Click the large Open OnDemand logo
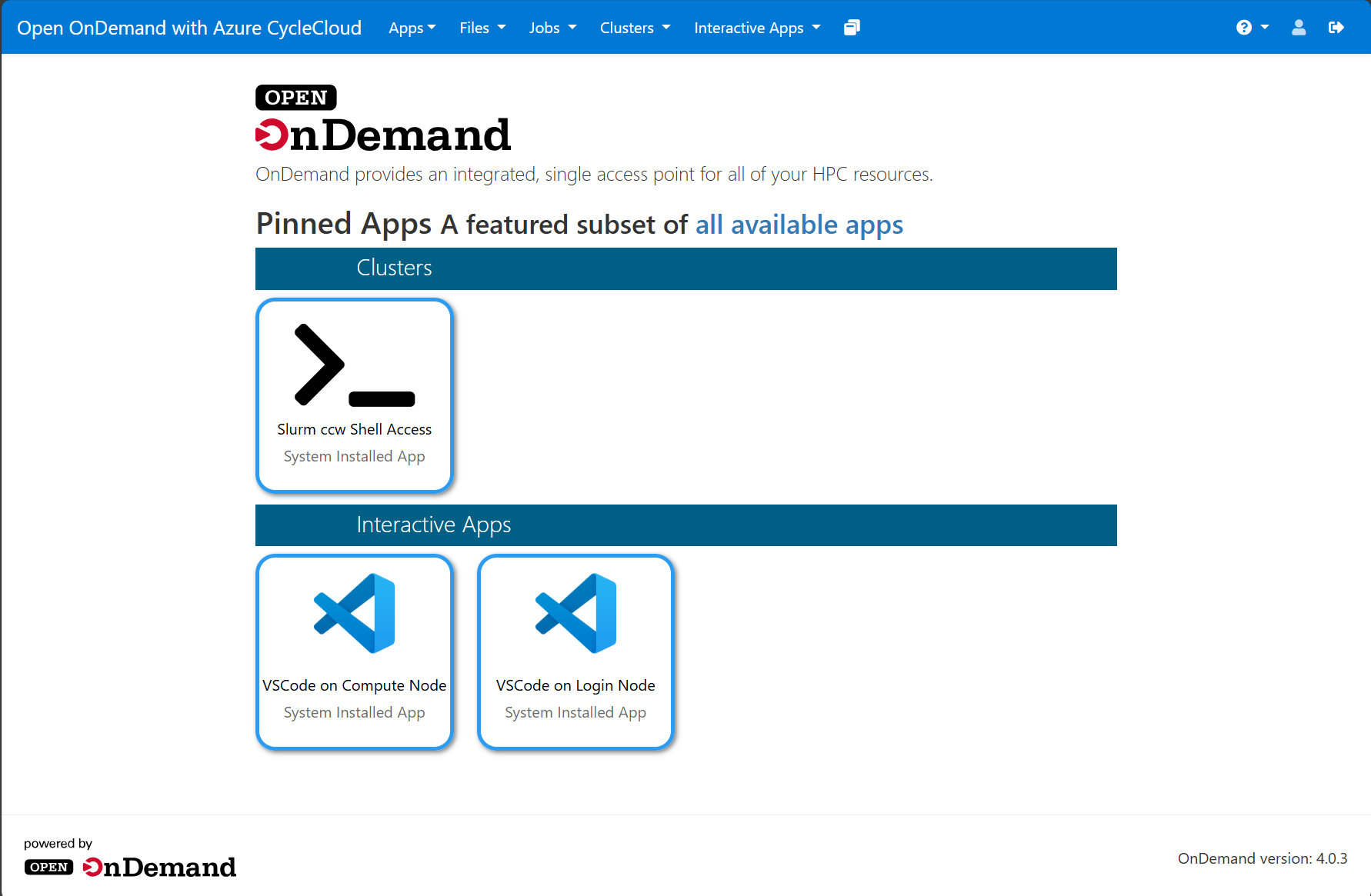This screenshot has width=1371, height=896. click(x=383, y=118)
